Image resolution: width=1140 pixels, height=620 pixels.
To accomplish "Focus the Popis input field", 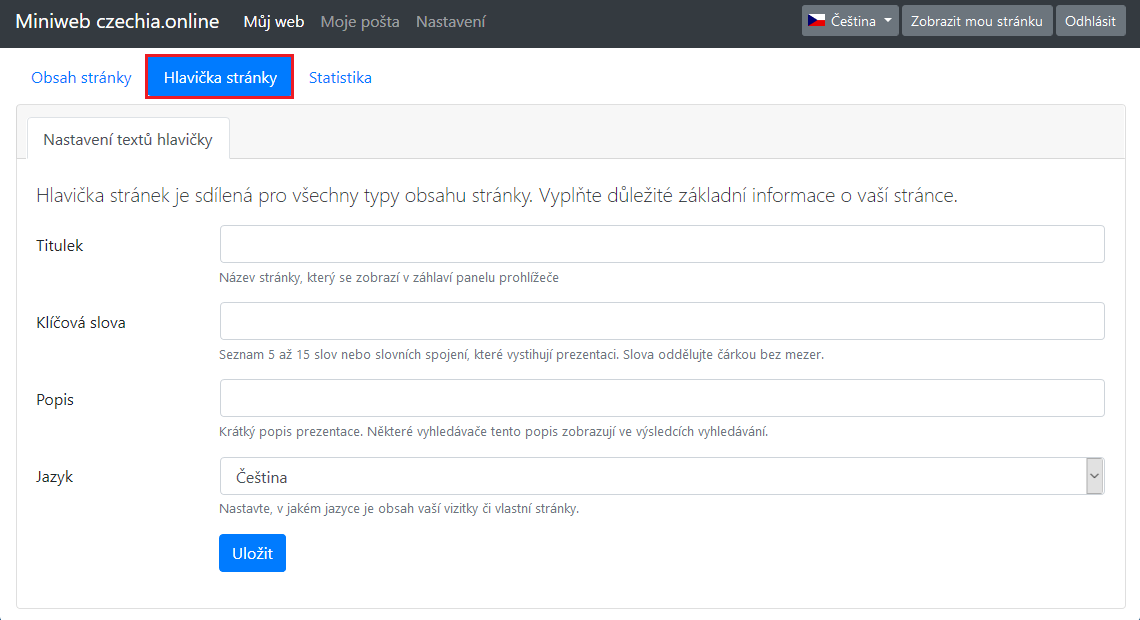I will [x=661, y=398].
